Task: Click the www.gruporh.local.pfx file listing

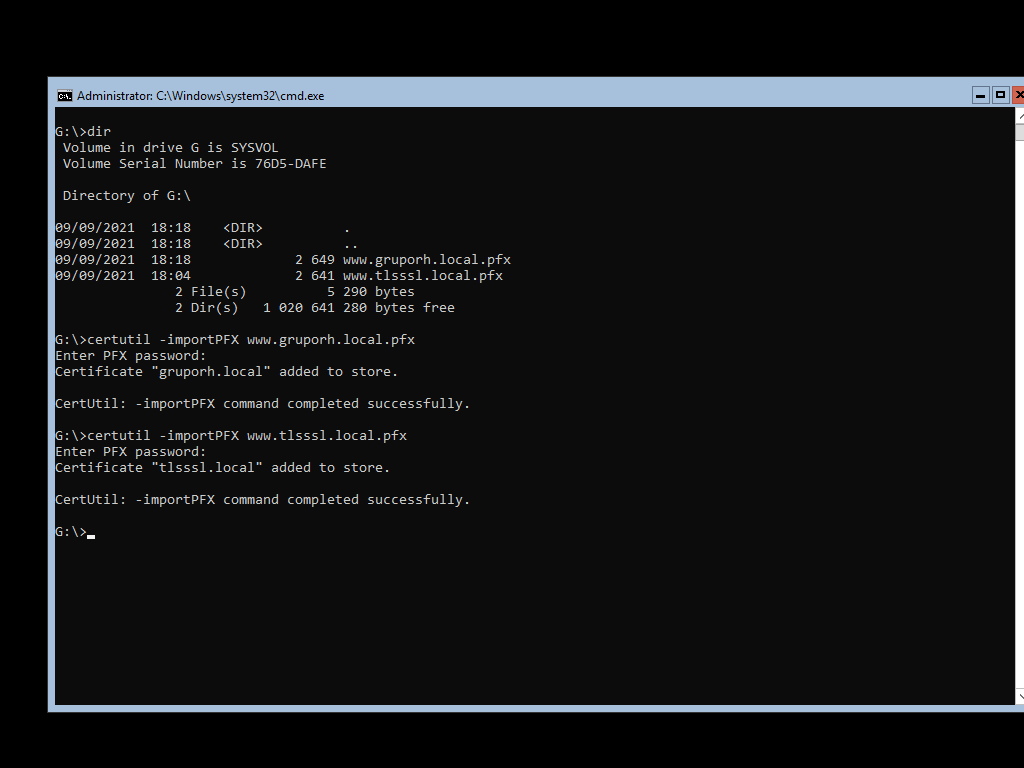Action: pyautogui.click(x=426, y=260)
